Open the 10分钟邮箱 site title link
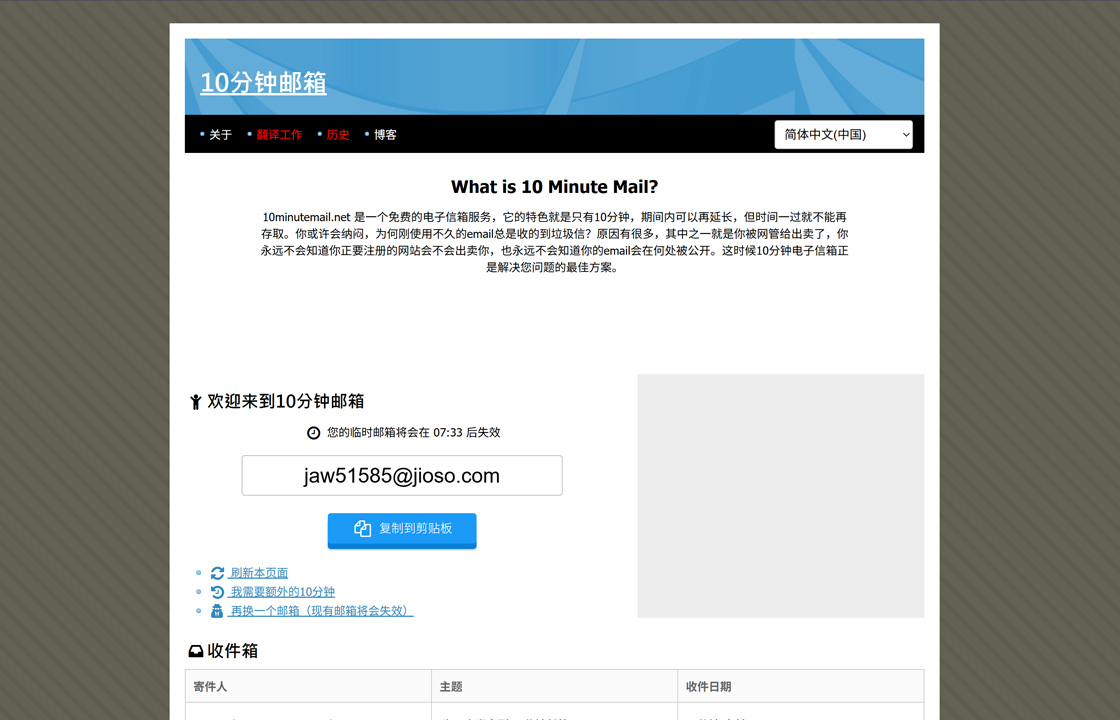This screenshot has width=1120, height=720. [263, 83]
